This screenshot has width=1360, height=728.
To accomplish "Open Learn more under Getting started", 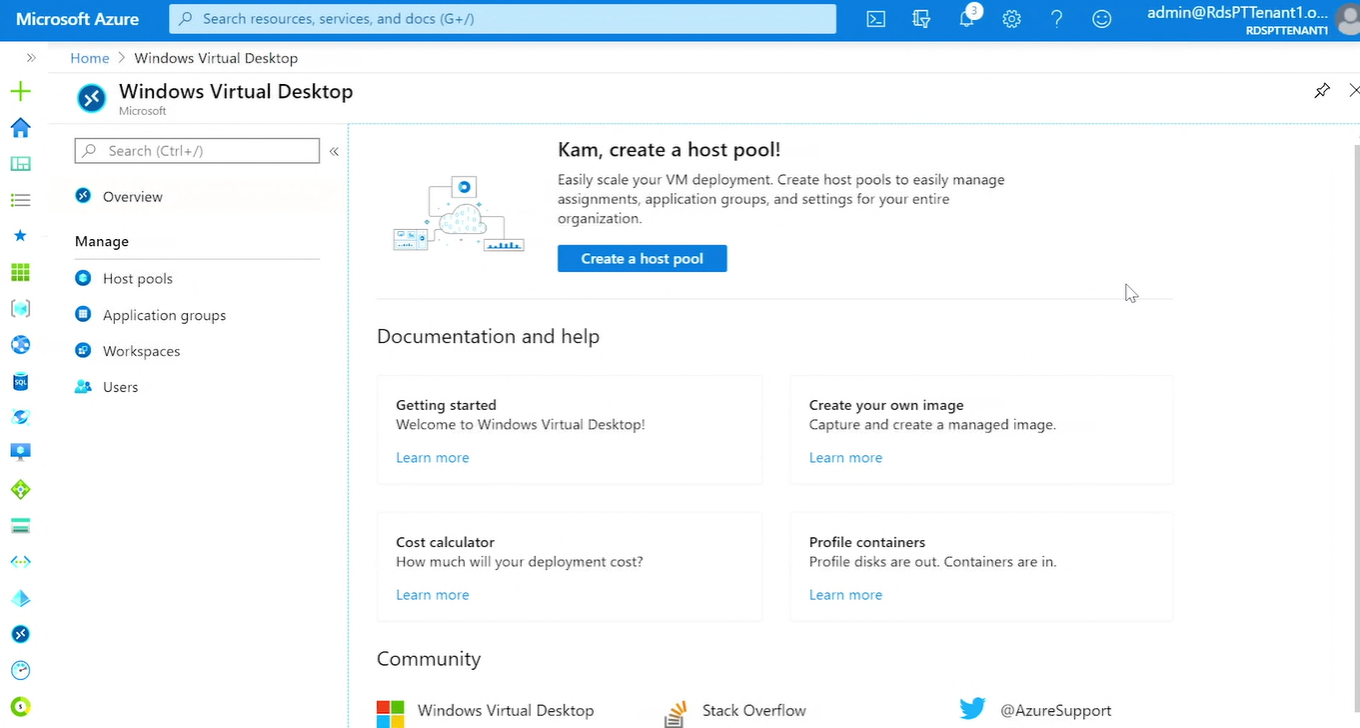I will coord(432,457).
